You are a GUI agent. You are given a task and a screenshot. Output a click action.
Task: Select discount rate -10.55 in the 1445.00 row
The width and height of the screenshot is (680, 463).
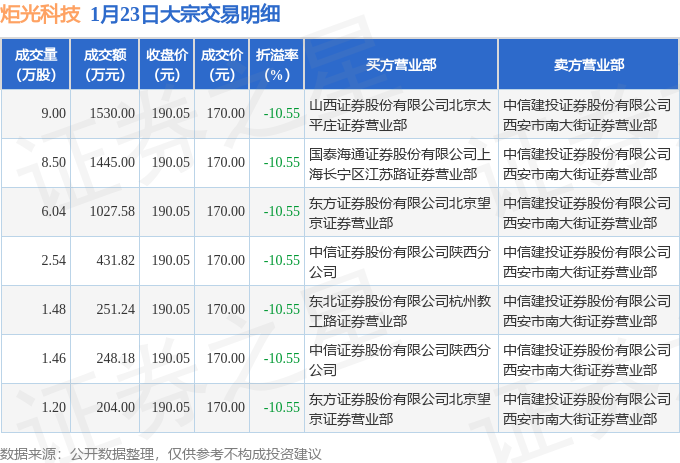(282, 163)
